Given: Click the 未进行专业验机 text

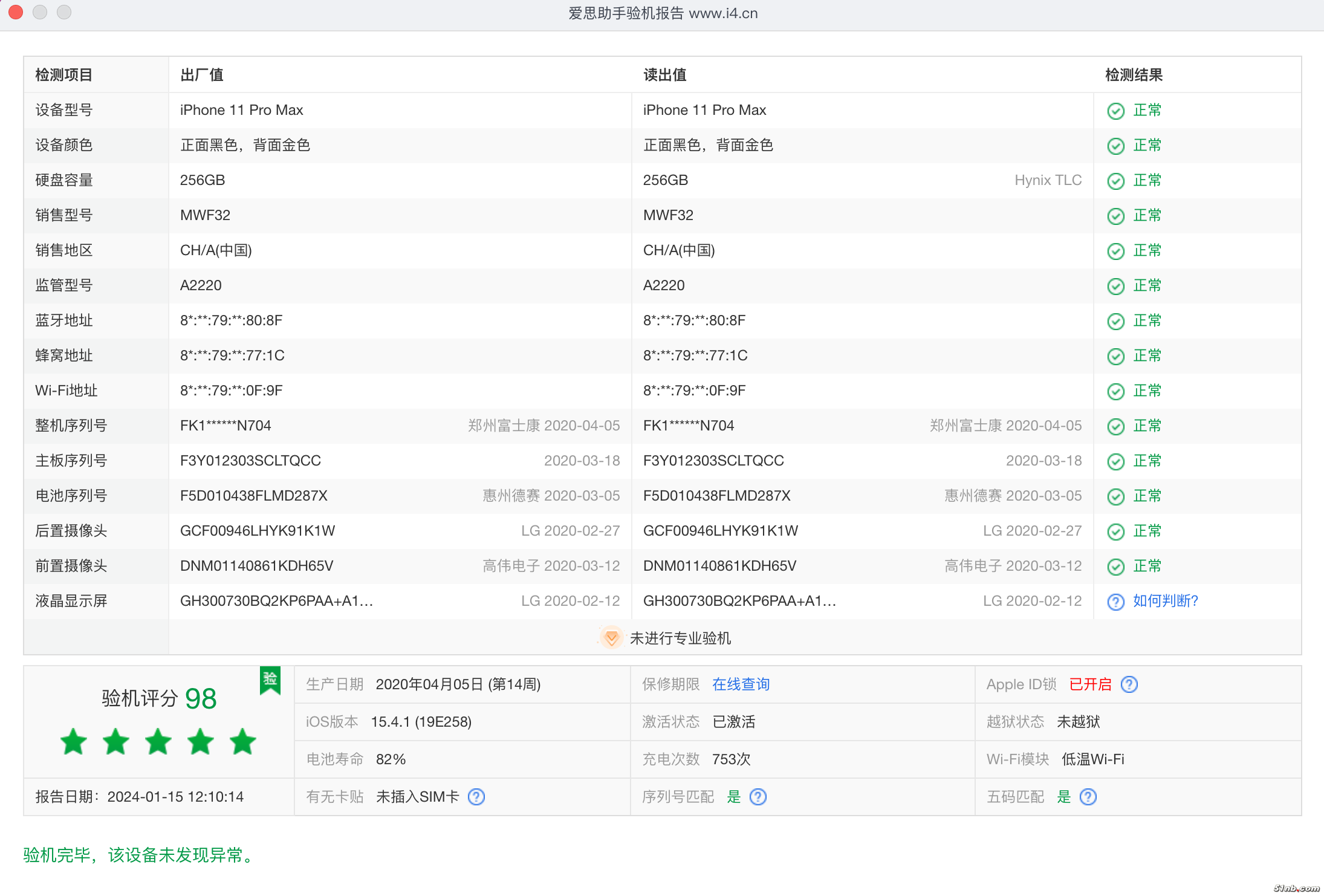Looking at the screenshot, I should point(680,638).
